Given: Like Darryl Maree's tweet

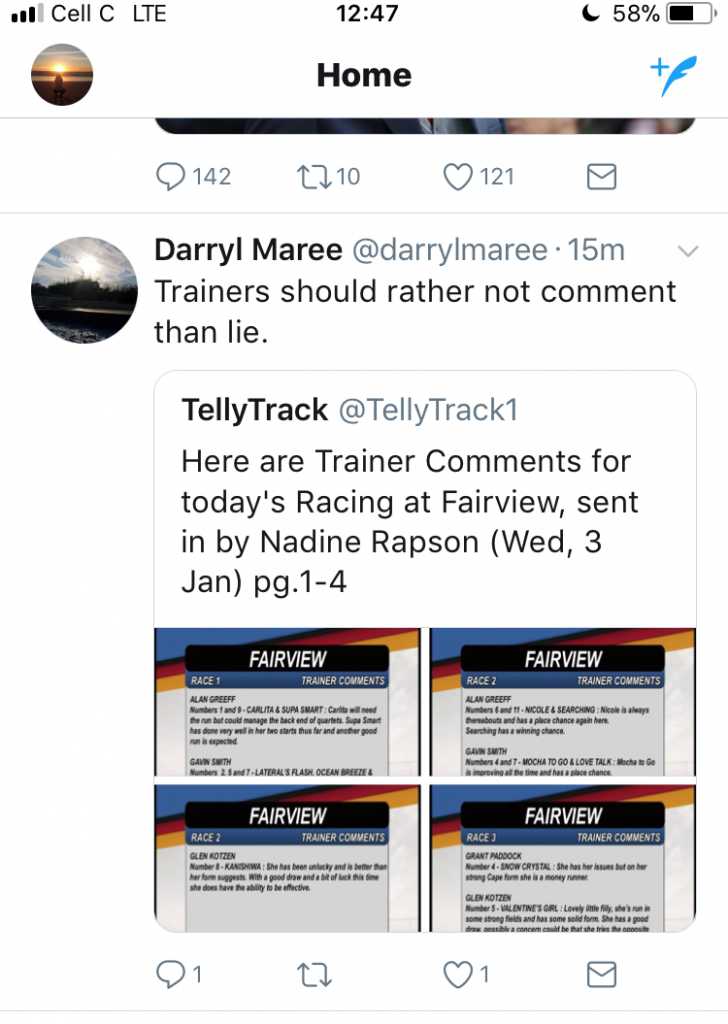Looking at the screenshot, I should pyautogui.click(x=458, y=974).
